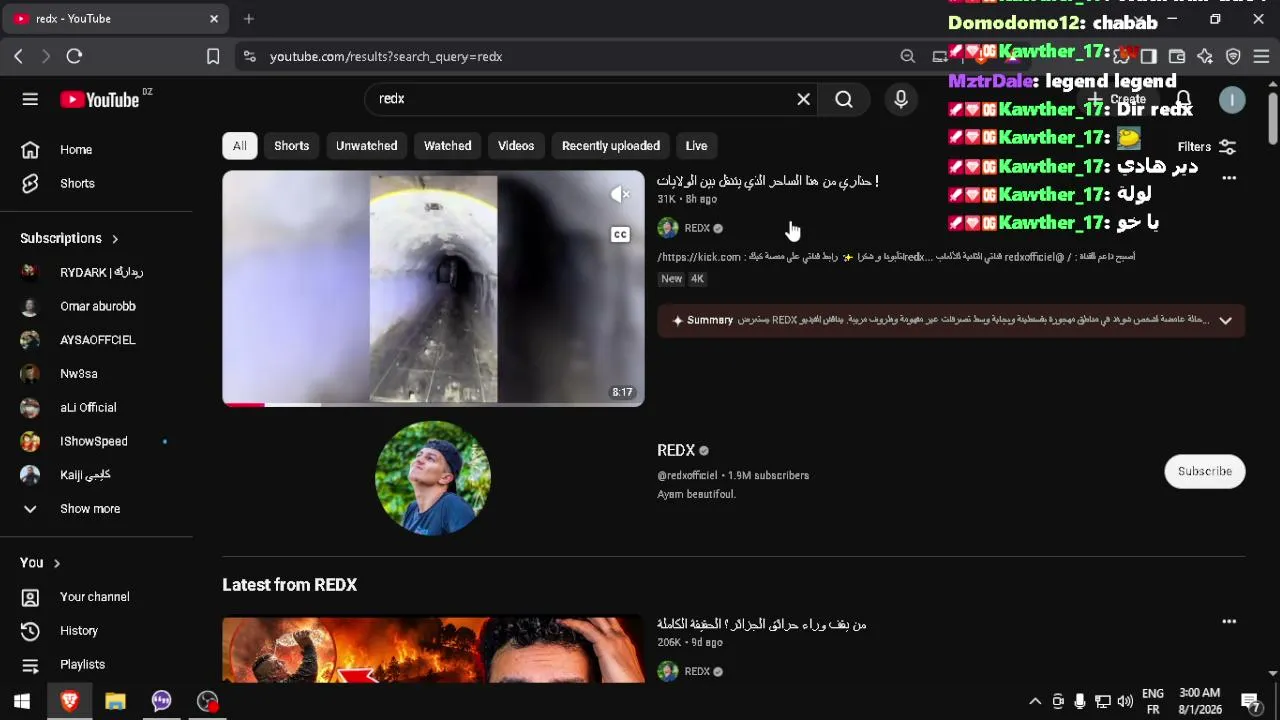This screenshot has height=720, width=1280.
Task: Open the browser zoom control
Action: click(907, 57)
